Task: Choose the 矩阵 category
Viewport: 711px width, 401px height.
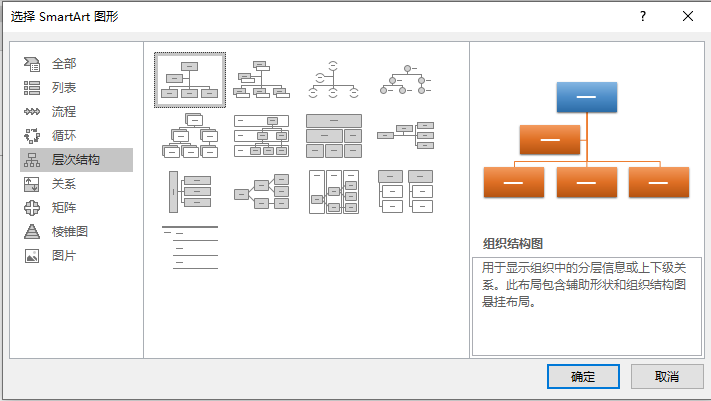Action: [x=76, y=208]
